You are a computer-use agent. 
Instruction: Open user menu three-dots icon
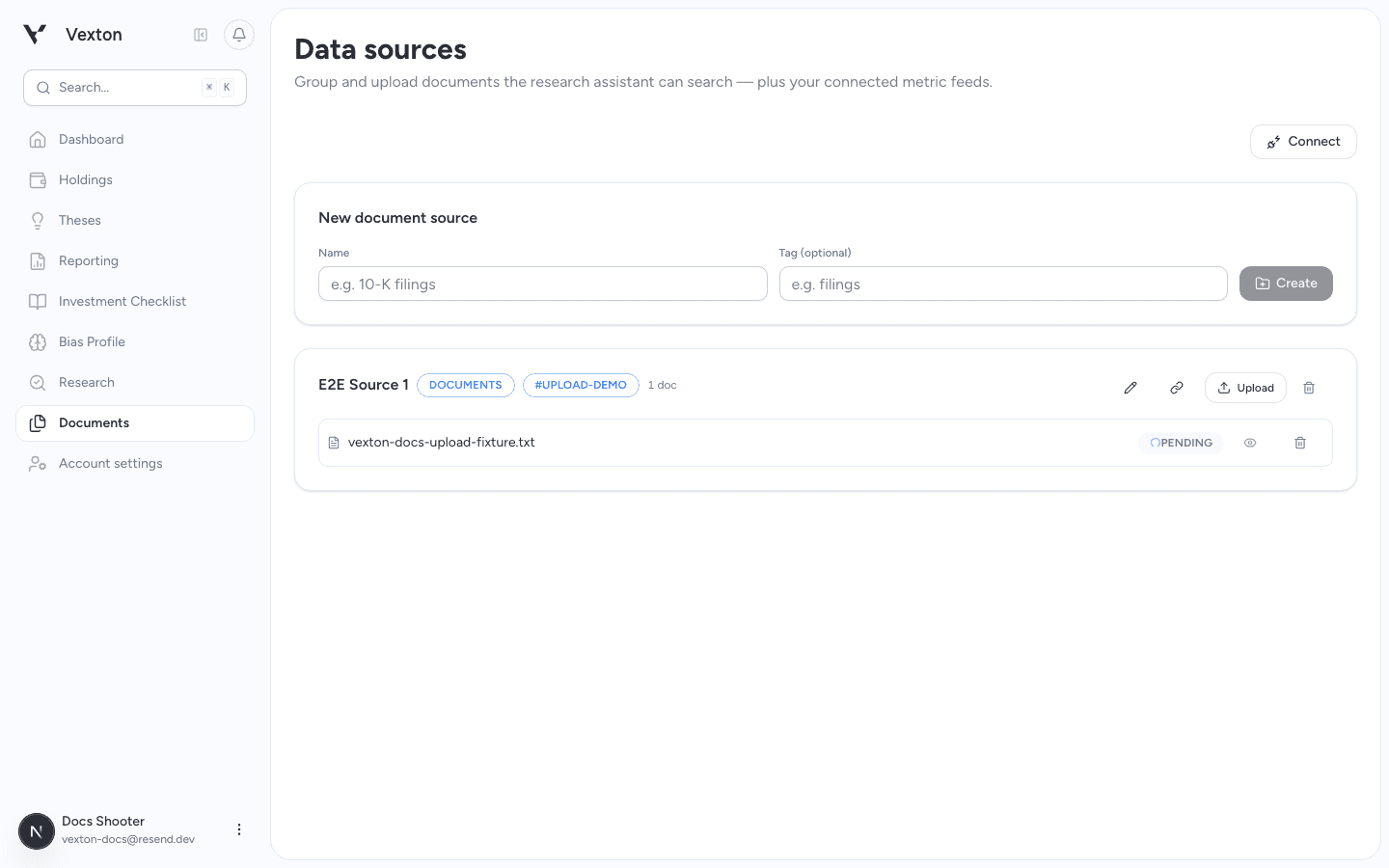[239, 829]
